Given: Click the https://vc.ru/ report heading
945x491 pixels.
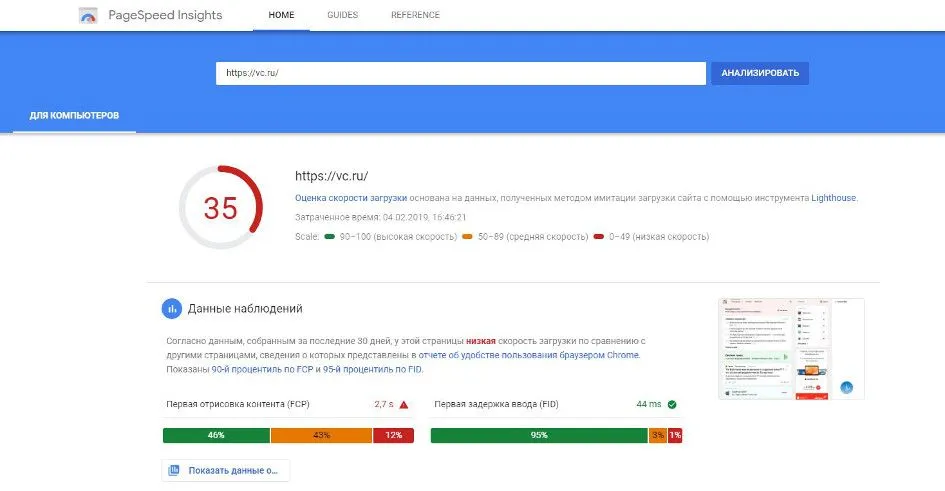Looking at the screenshot, I should 331,176.
